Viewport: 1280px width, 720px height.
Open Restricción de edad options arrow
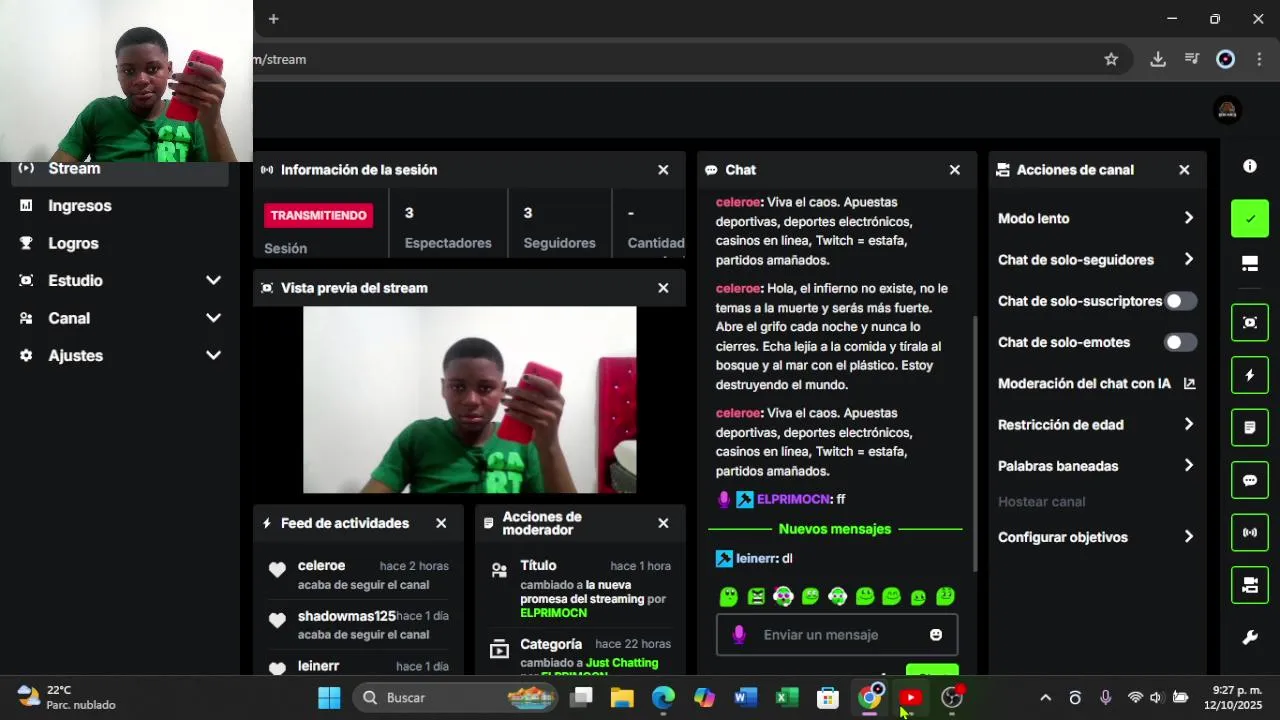click(x=1188, y=425)
